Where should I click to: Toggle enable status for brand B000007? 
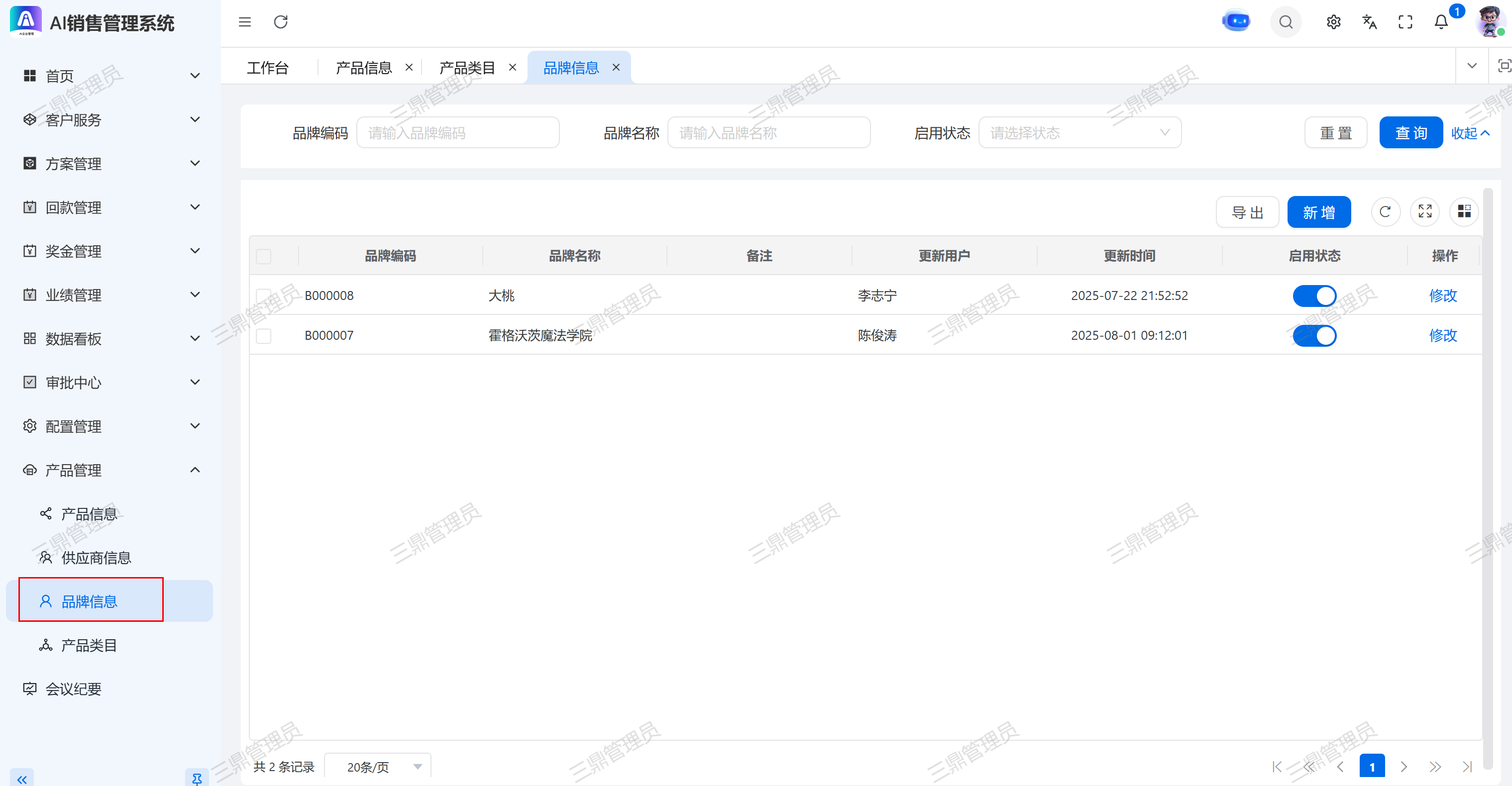(x=1314, y=335)
